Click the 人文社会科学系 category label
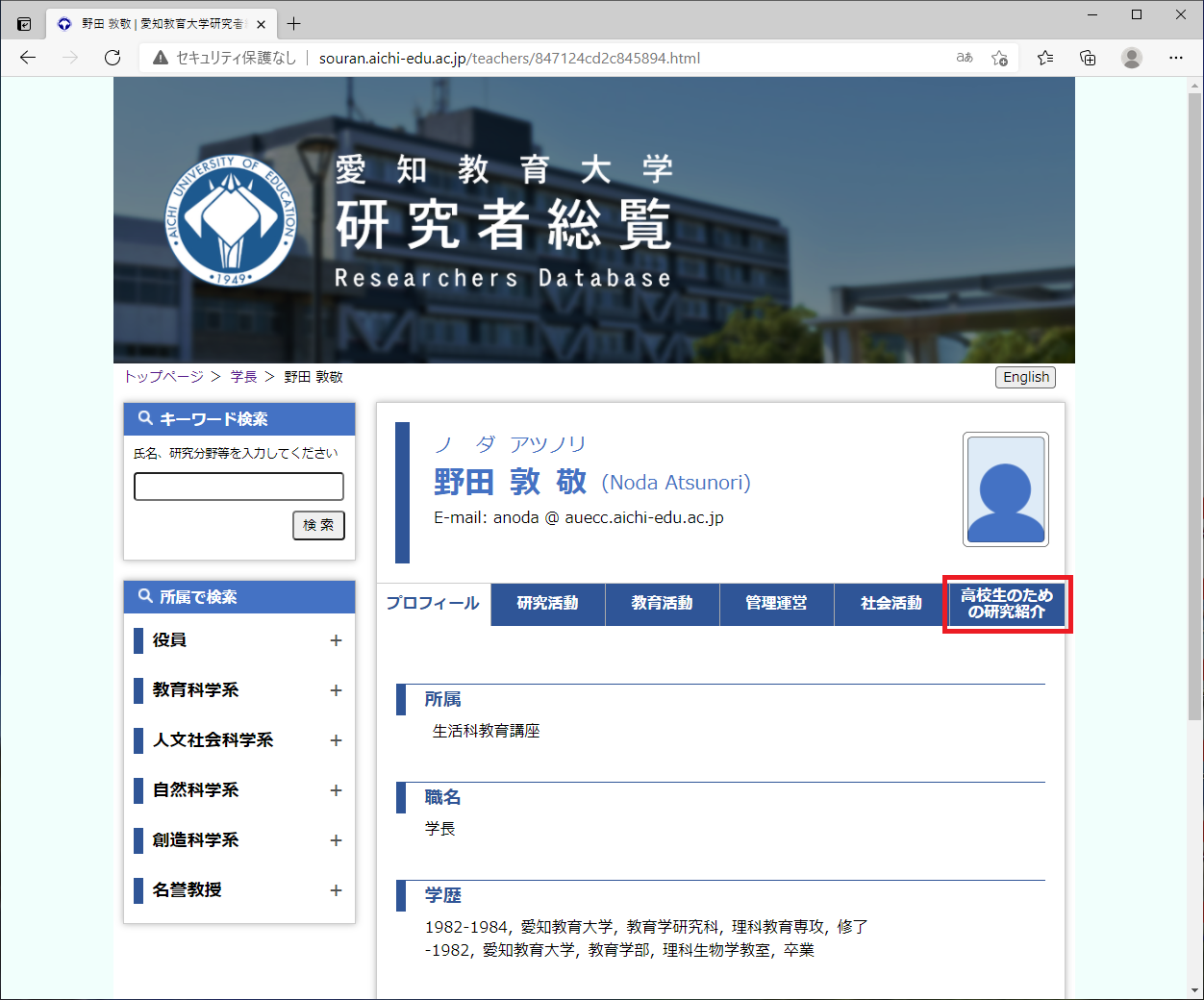Viewport: 1204px width, 1000px height. (x=213, y=740)
